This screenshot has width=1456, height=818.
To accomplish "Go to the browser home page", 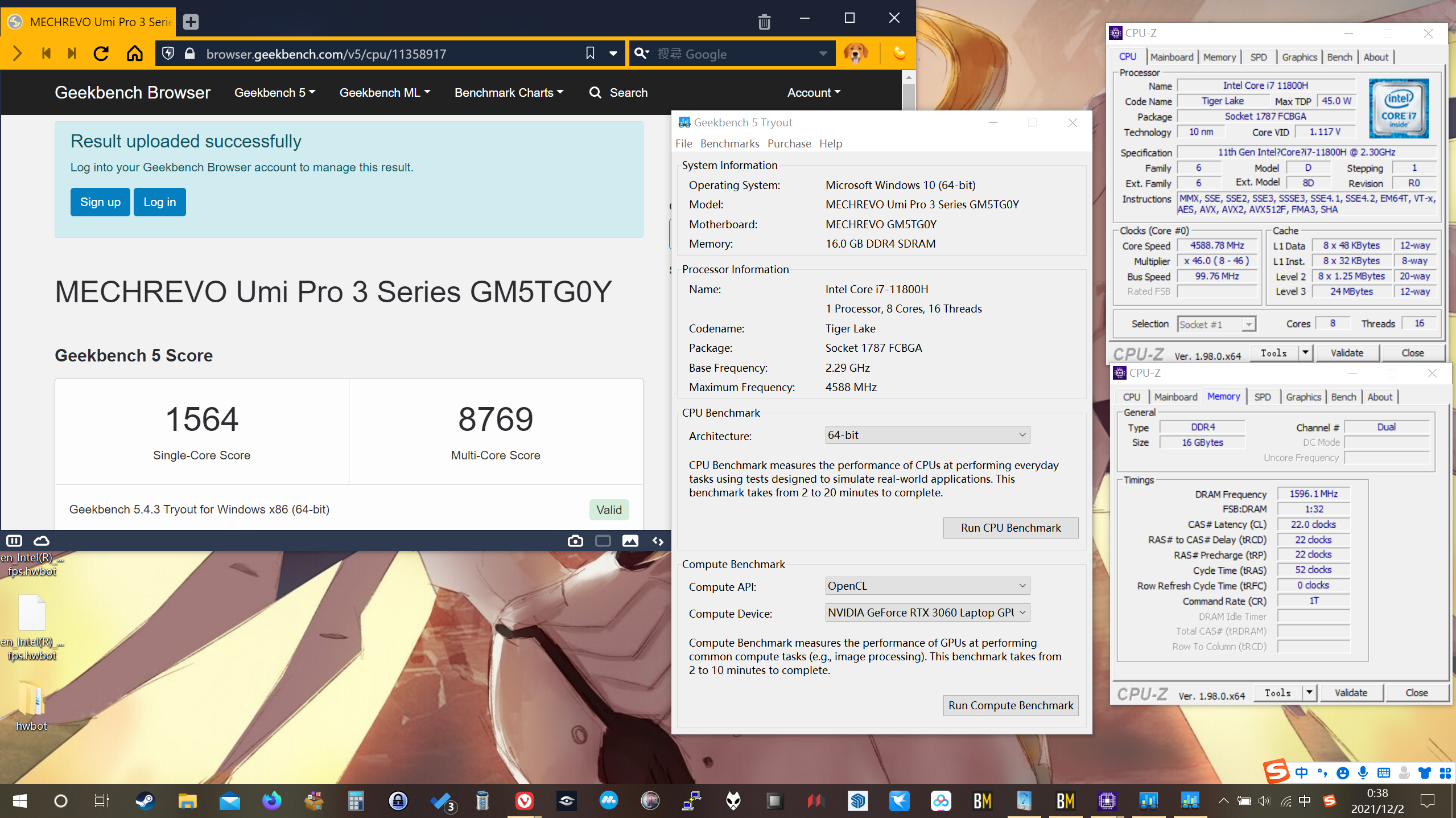I will pos(135,54).
